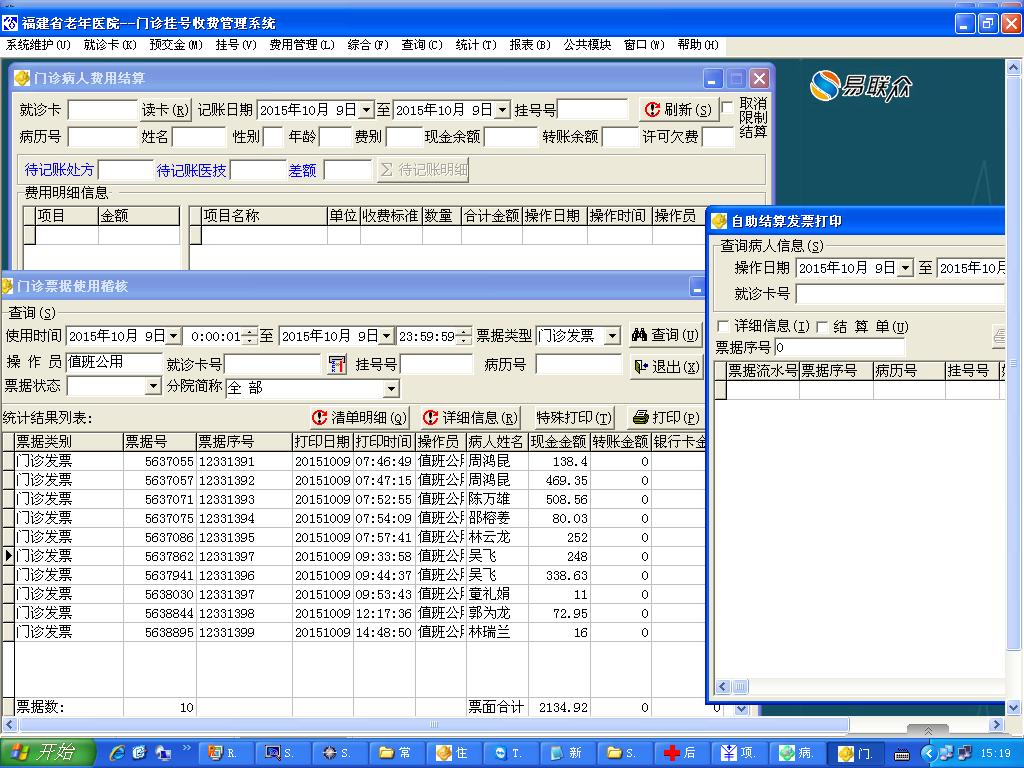Click main window vertical scrollbar down arrow
The width and height of the screenshot is (1024, 768).
coord(1013,708)
